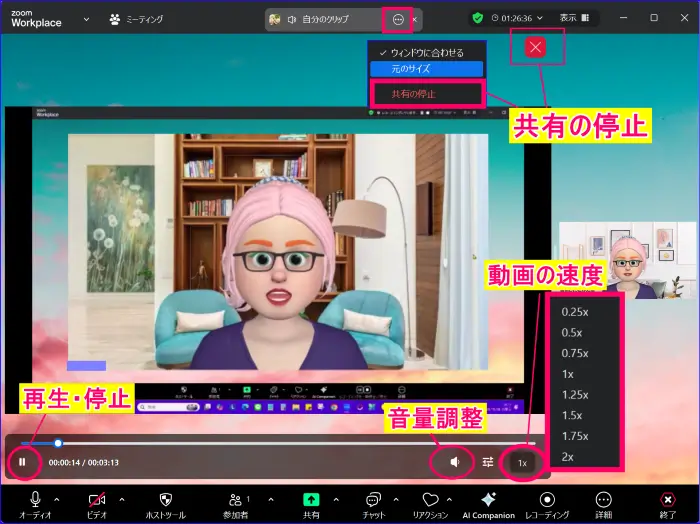Click the green encryption shield icon
Image resolution: width=700 pixels, height=524 pixels.
click(478, 18)
